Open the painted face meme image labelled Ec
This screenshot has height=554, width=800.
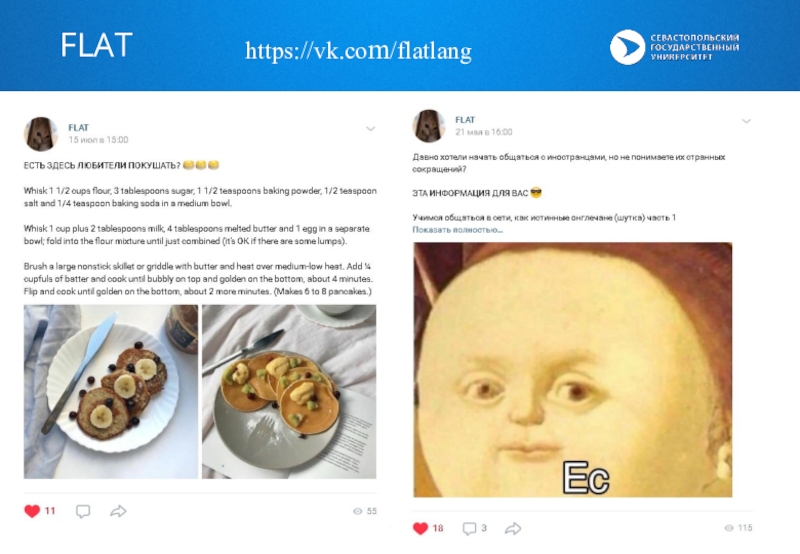tap(572, 370)
